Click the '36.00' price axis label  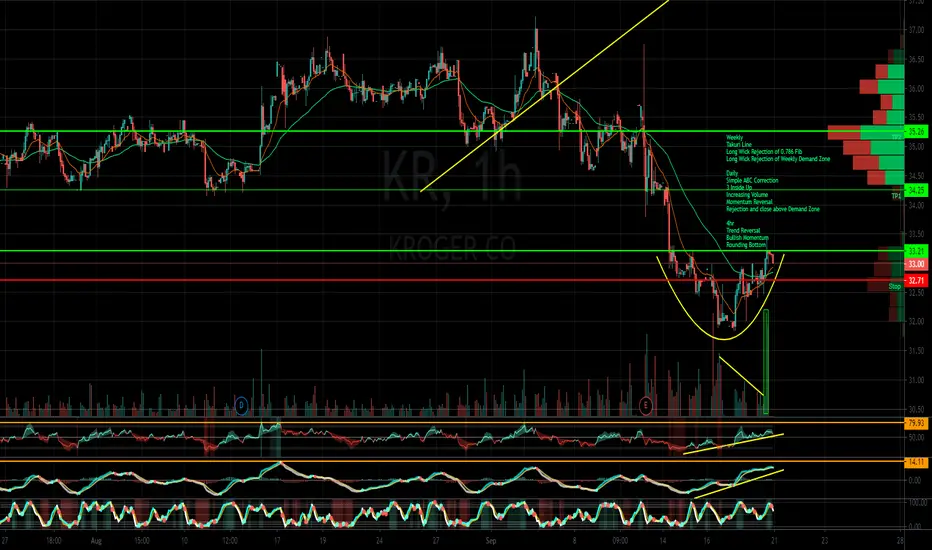click(915, 89)
